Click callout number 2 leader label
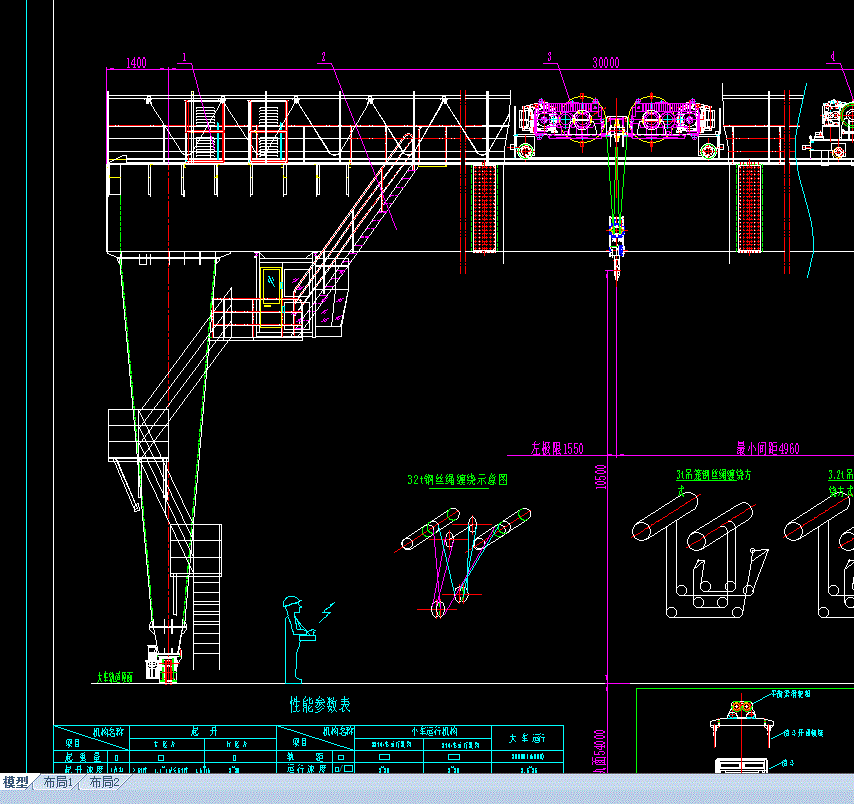Image resolution: width=854 pixels, height=804 pixels. coord(324,57)
